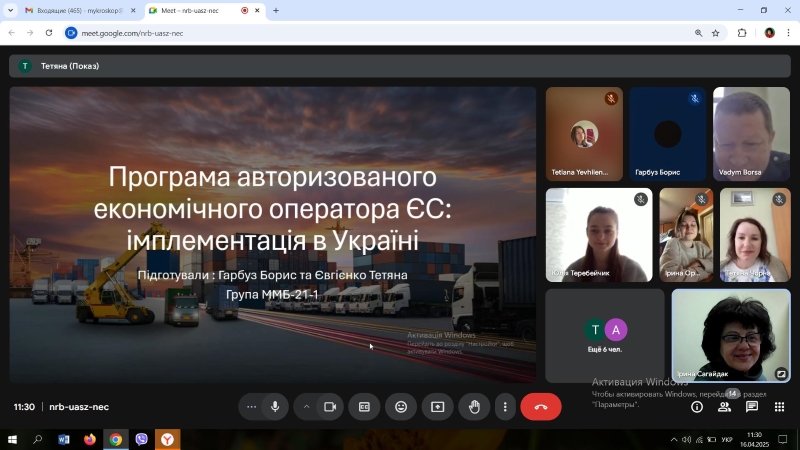Switch to the Gmail Входящие tab

(x=79, y=10)
